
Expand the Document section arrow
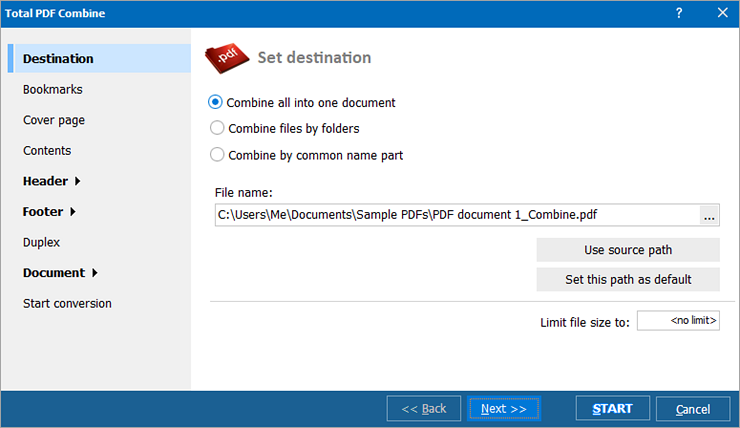pos(95,273)
